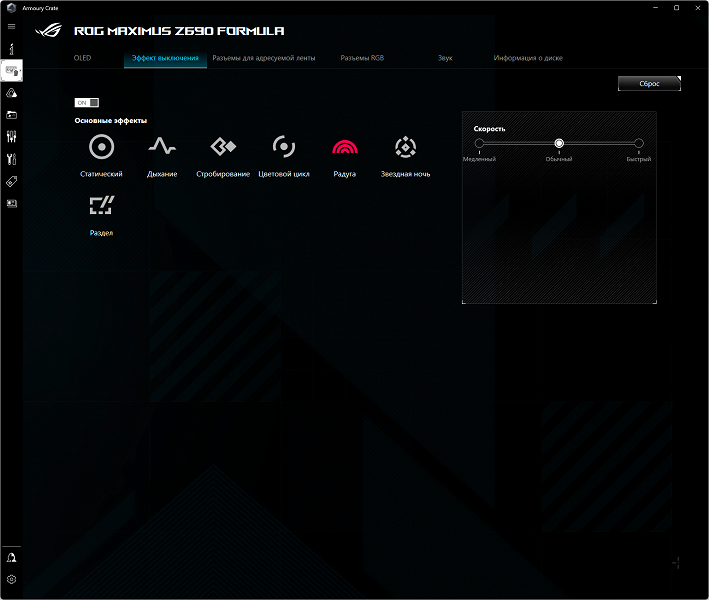
Task: Click the Стробирование effect label
Action: coord(223,174)
